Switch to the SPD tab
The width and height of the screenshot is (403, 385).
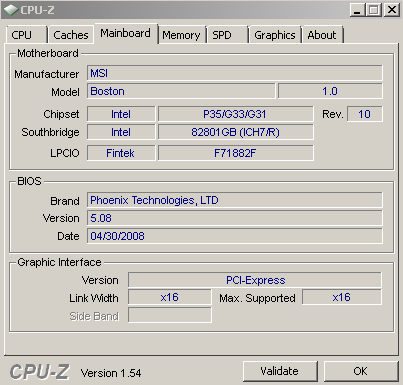coord(228,35)
